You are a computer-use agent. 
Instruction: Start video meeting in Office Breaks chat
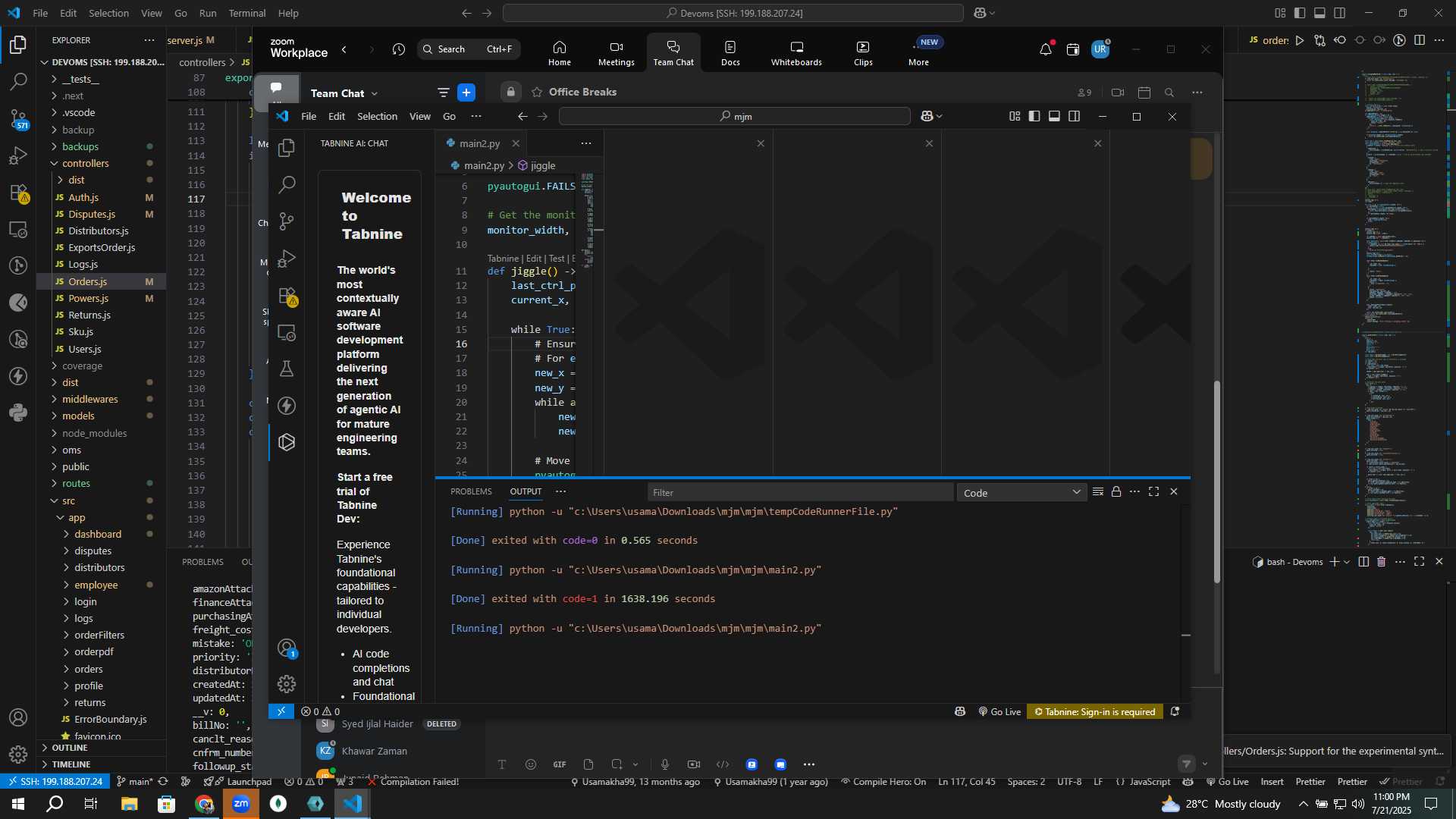(x=1118, y=93)
